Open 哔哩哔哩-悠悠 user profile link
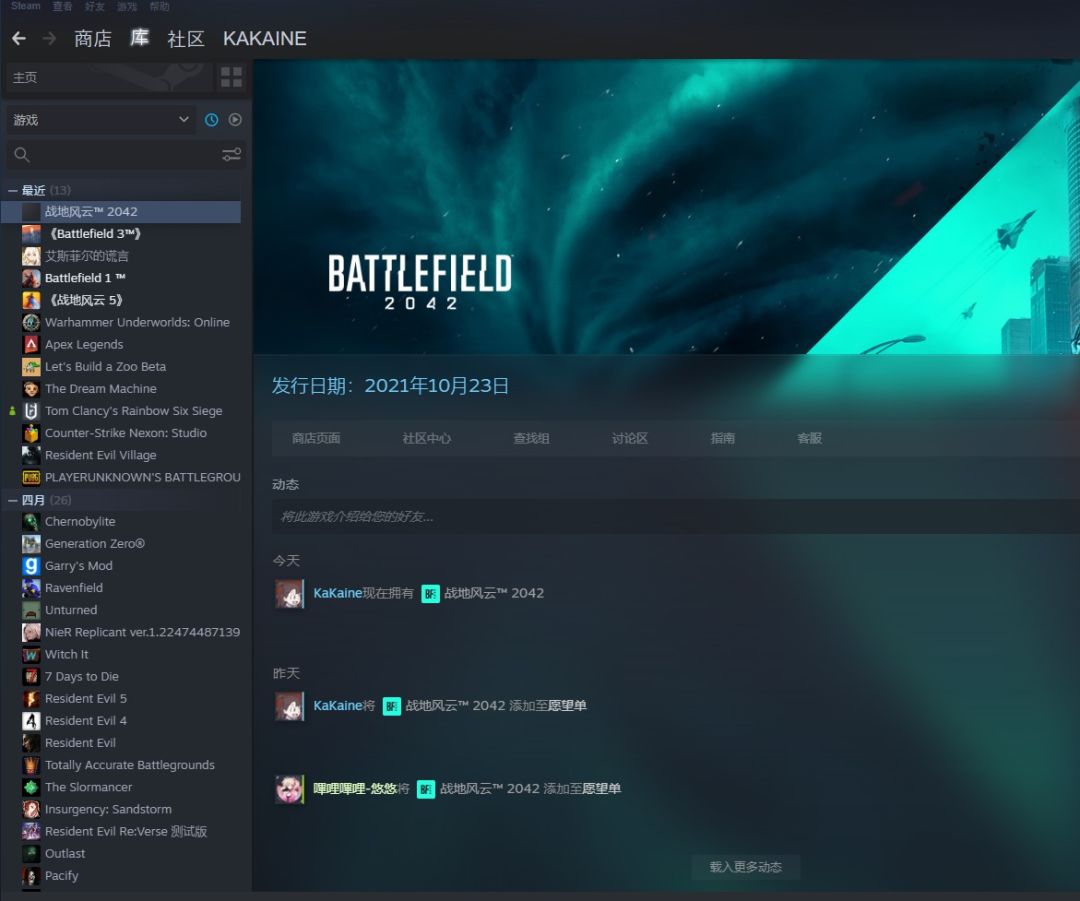The width and height of the screenshot is (1080, 901). click(355, 789)
